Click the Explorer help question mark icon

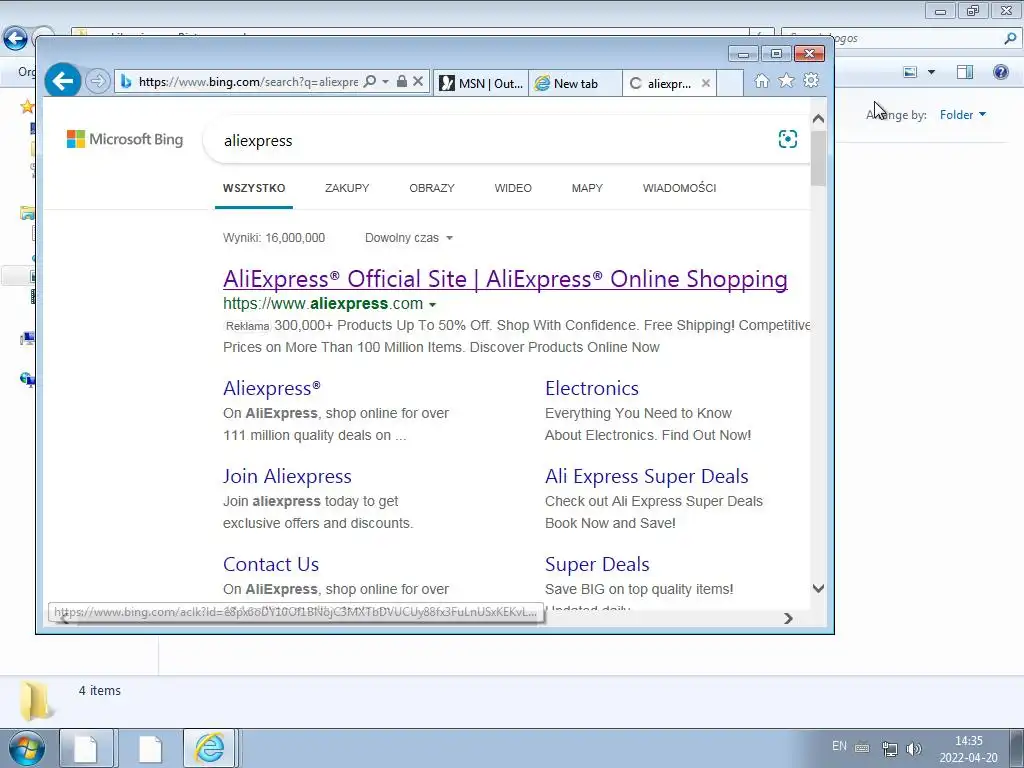click(x=1000, y=72)
